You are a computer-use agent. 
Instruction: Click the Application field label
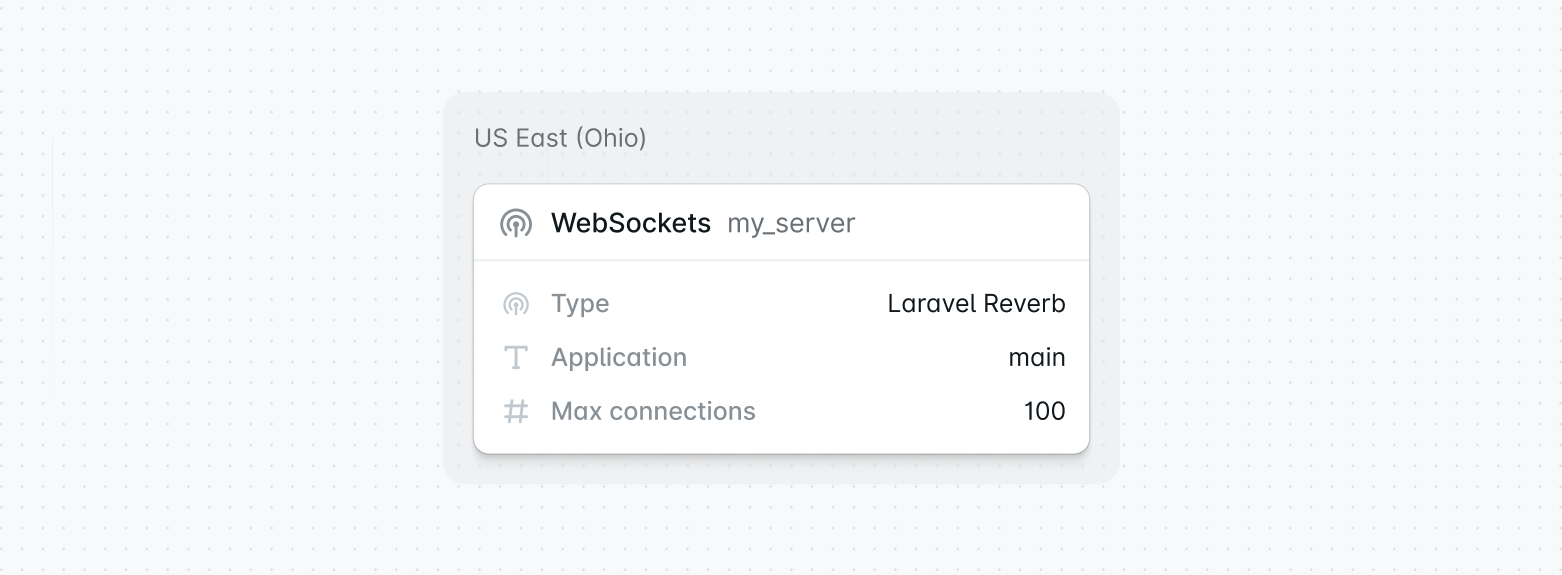(x=619, y=358)
